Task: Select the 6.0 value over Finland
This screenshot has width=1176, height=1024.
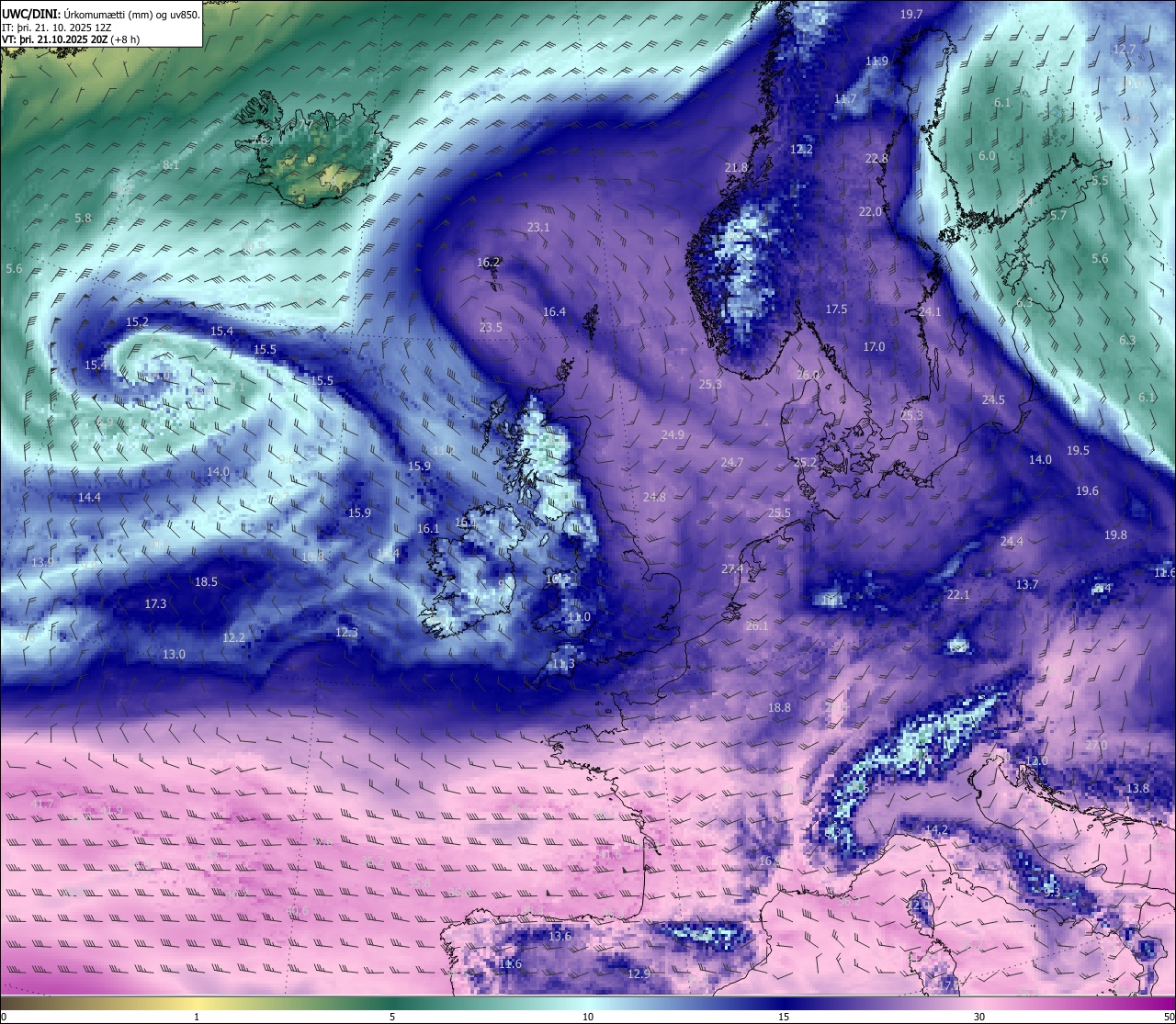Action: click(987, 155)
